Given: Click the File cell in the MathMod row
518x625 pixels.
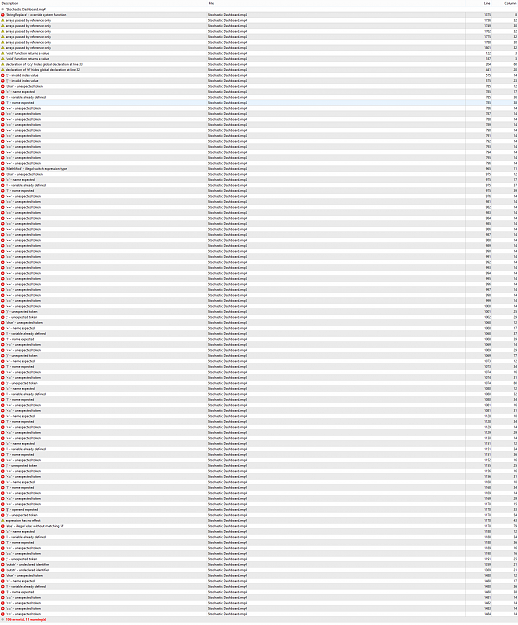Looking at the screenshot, I should tap(227, 169).
